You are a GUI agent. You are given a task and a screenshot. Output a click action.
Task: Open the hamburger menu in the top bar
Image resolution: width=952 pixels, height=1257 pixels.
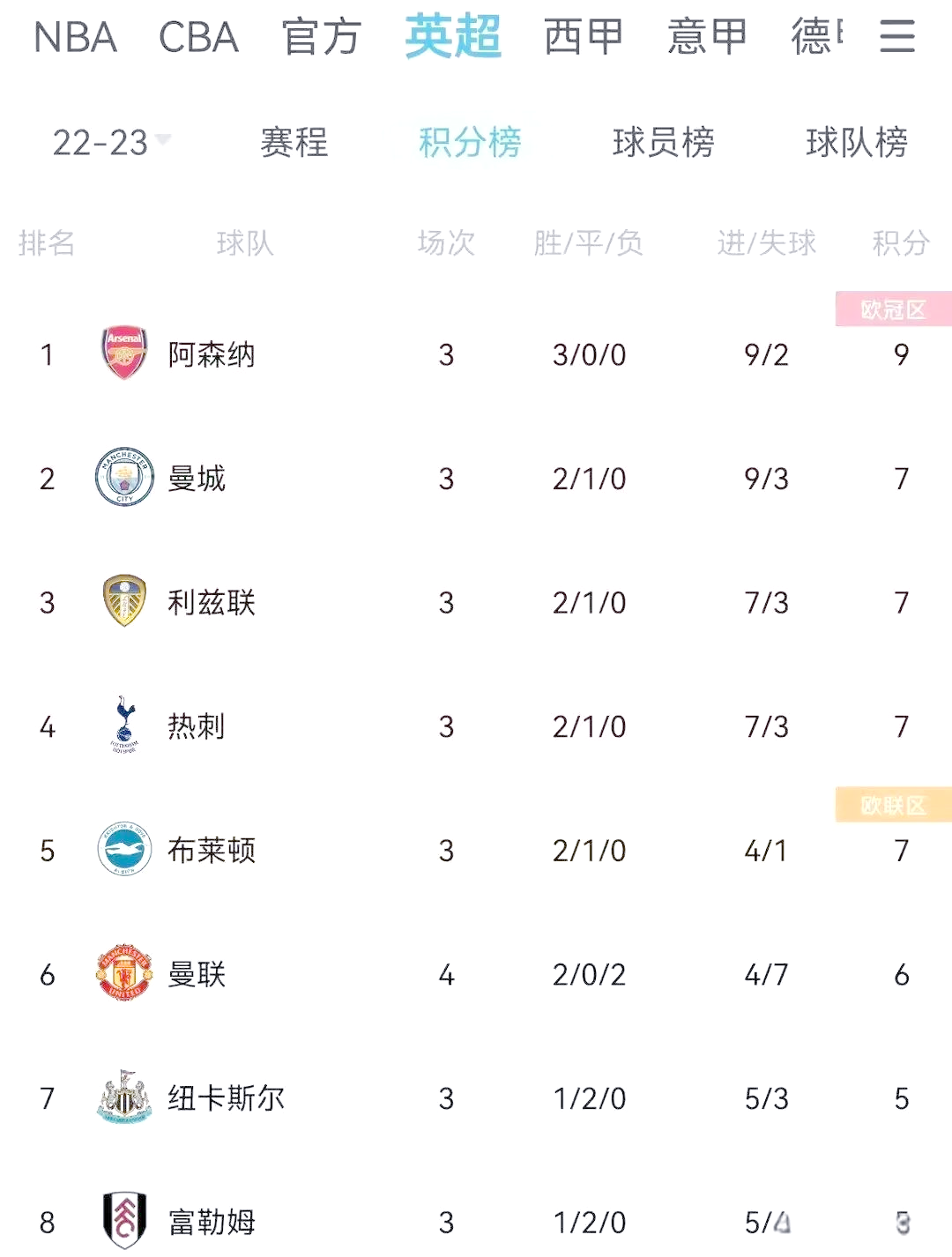click(x=897, y=37)
